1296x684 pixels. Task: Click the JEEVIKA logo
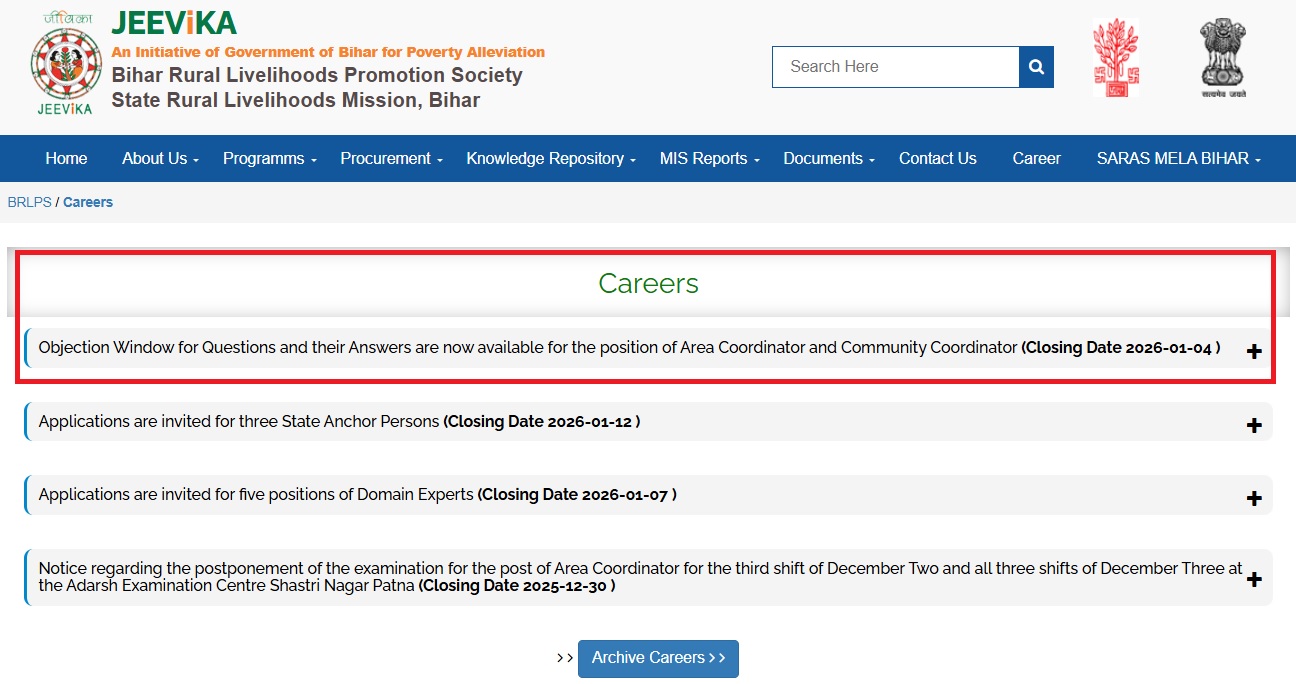64,64
